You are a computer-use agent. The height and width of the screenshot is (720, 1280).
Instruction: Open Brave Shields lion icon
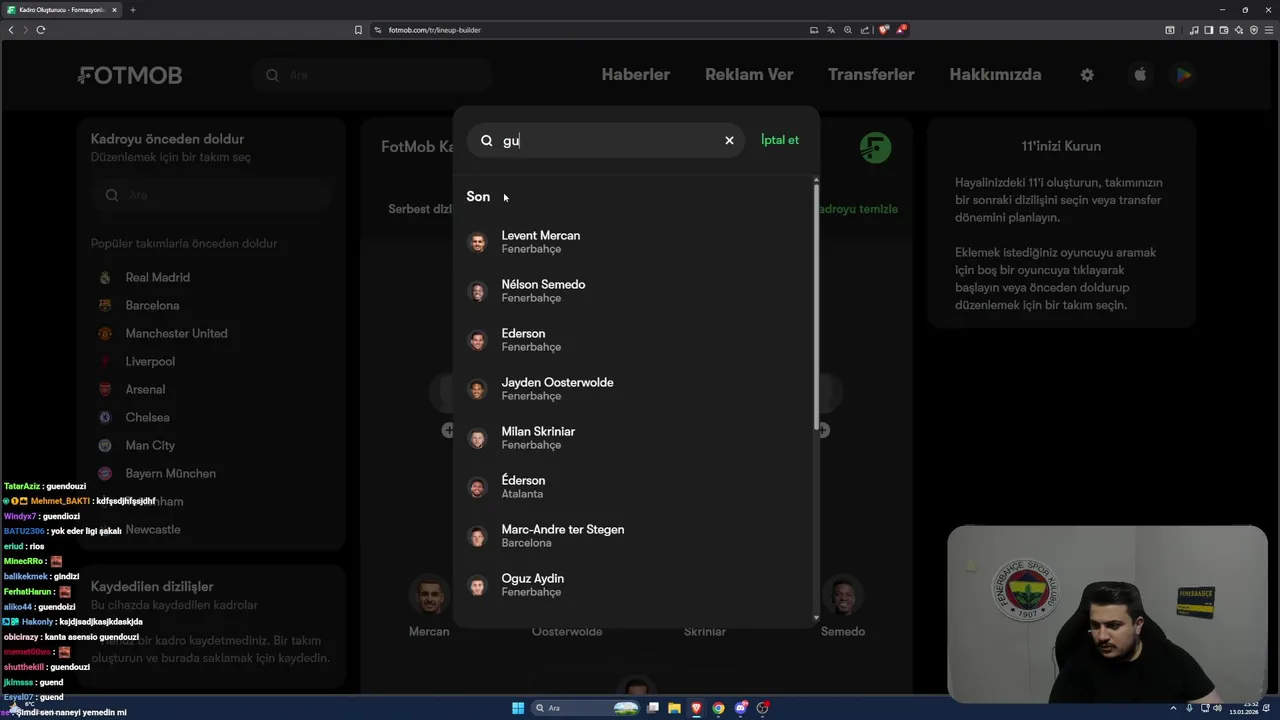884,30
